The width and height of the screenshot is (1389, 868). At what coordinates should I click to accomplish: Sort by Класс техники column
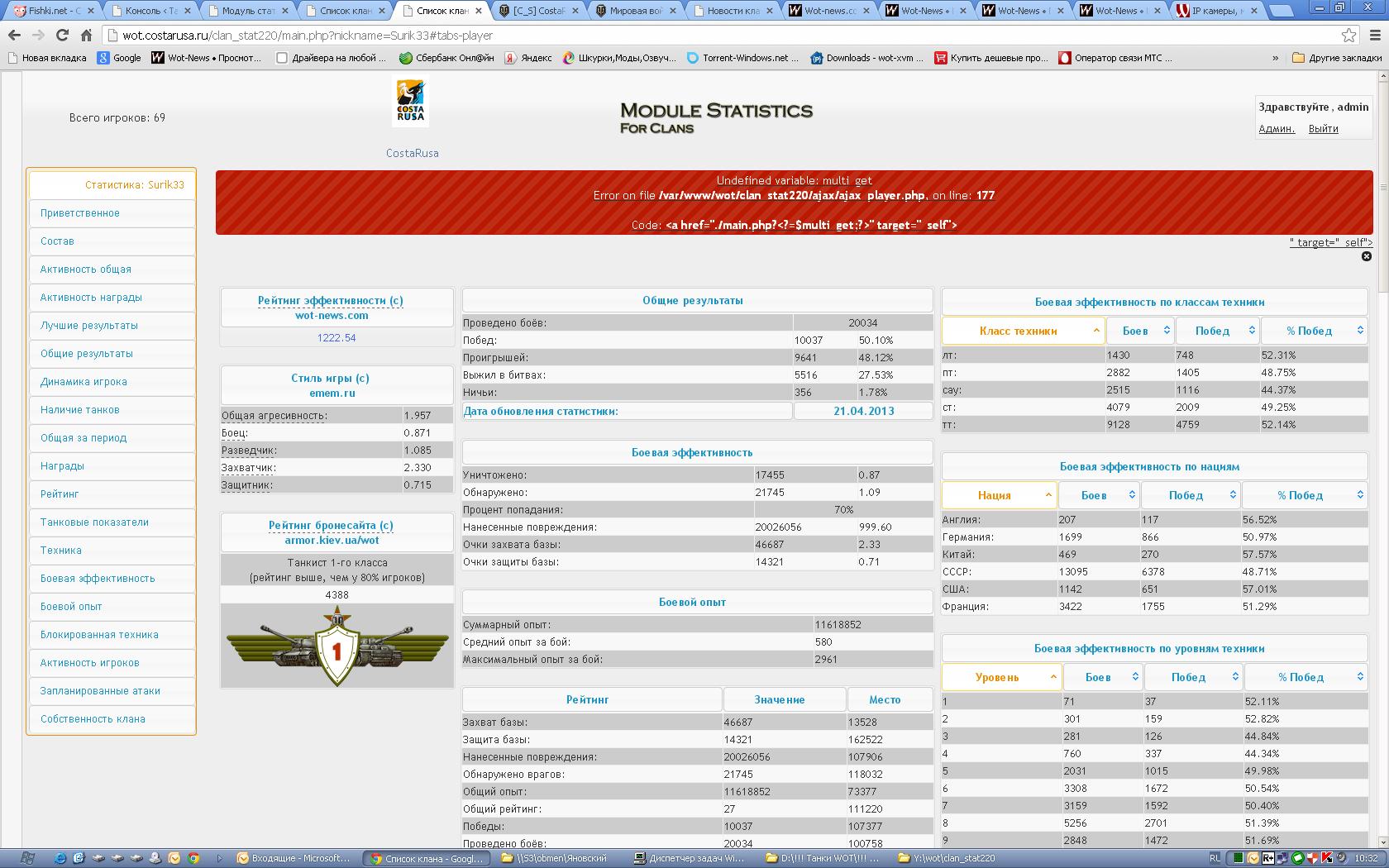pos(1023,331)
